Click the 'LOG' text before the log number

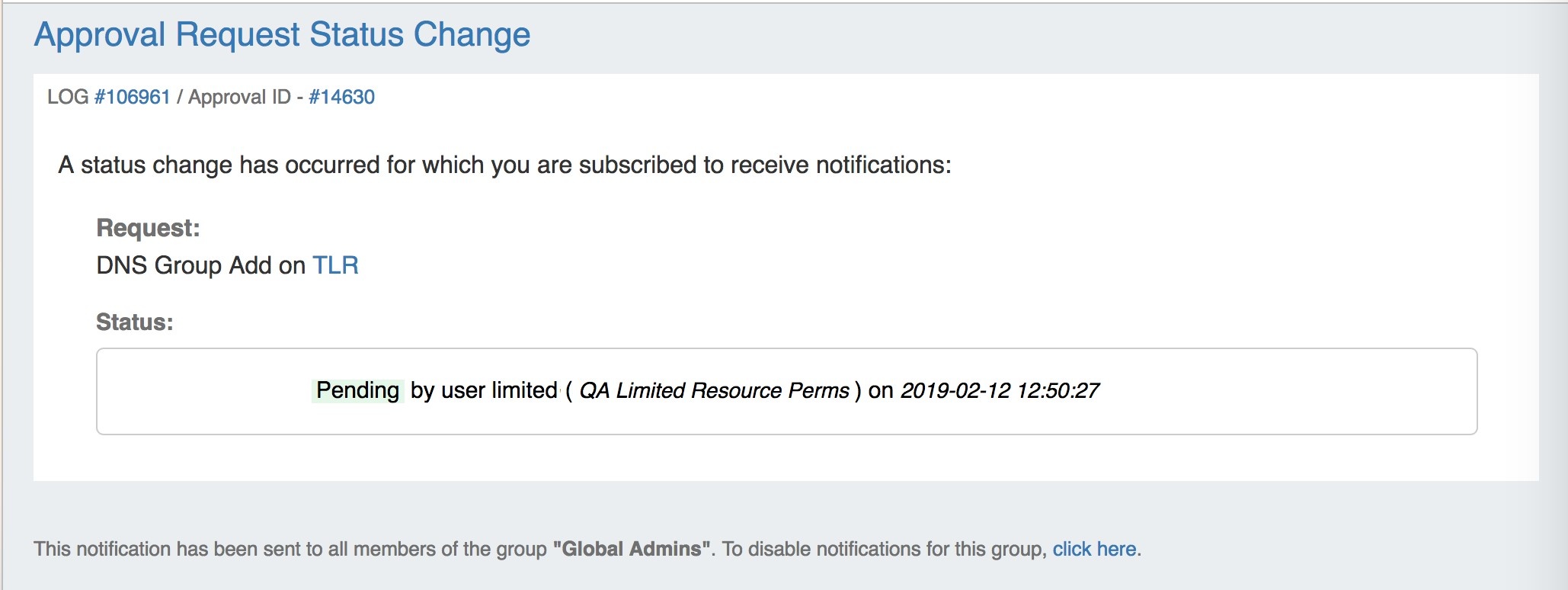[x=68, y=97]
